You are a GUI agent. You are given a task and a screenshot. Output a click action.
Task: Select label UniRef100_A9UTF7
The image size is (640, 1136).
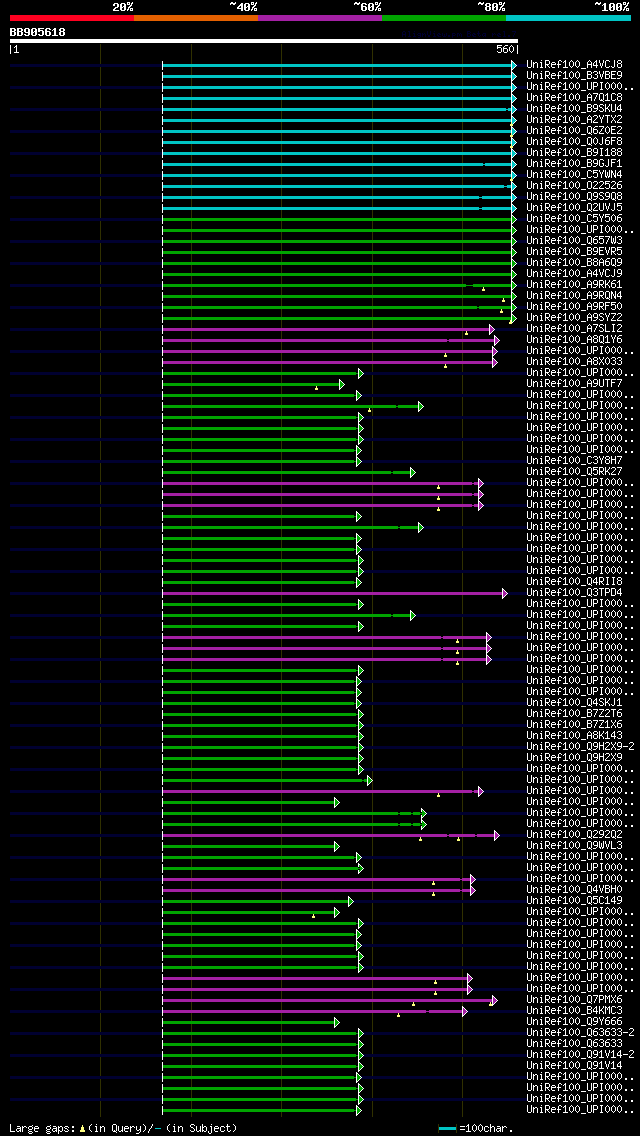click(574, 384)
